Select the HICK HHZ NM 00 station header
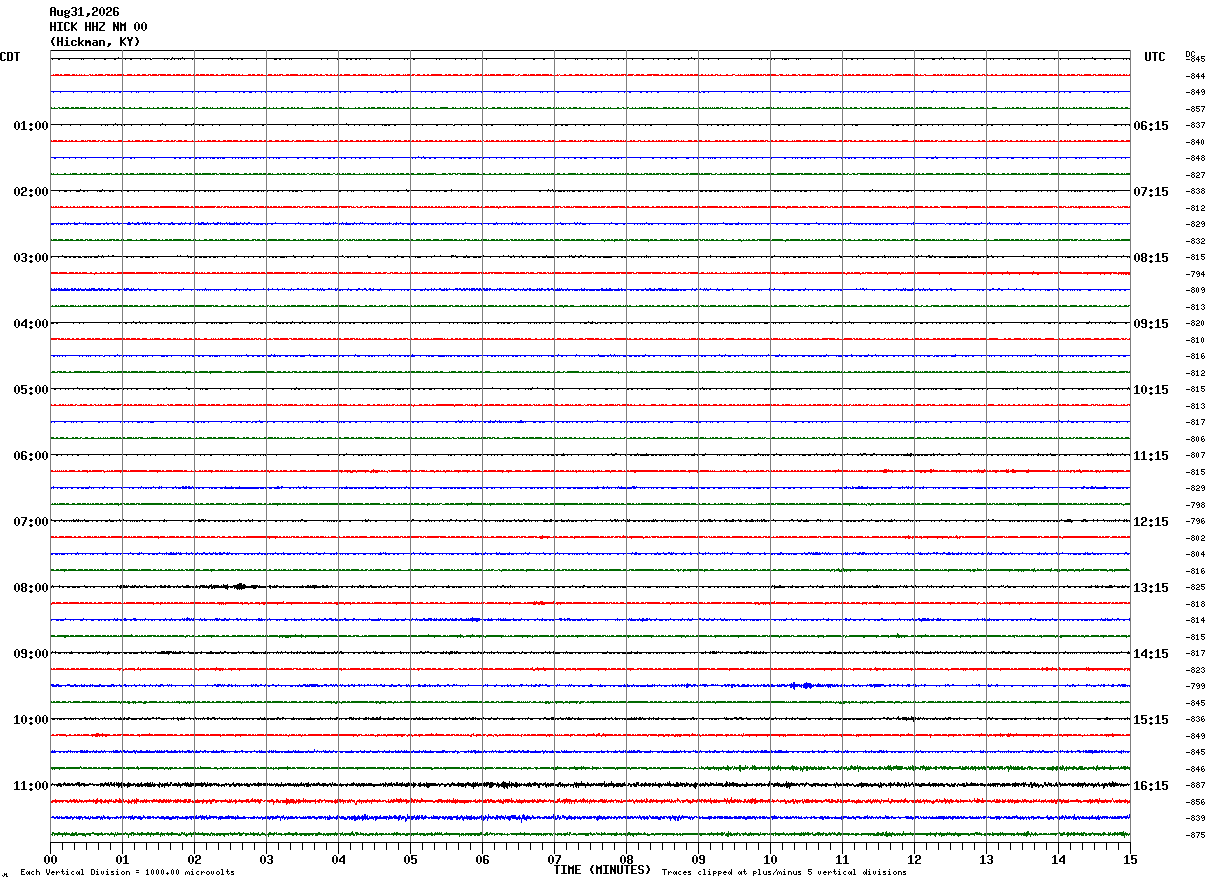1210x886 pixels. click(98, 27)
